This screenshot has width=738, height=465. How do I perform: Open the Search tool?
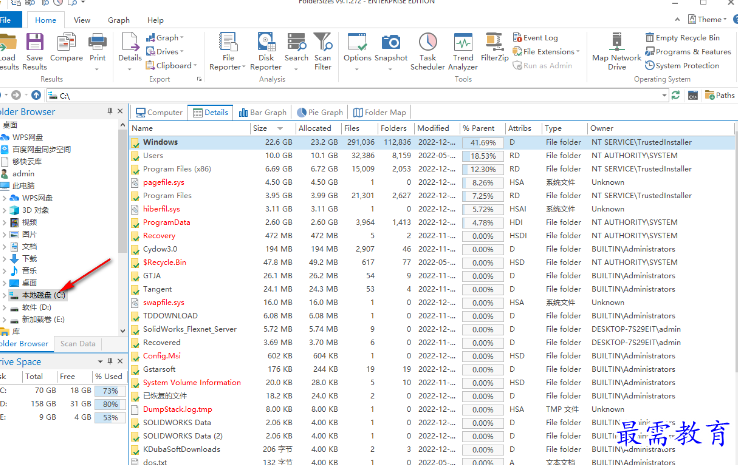296,47
